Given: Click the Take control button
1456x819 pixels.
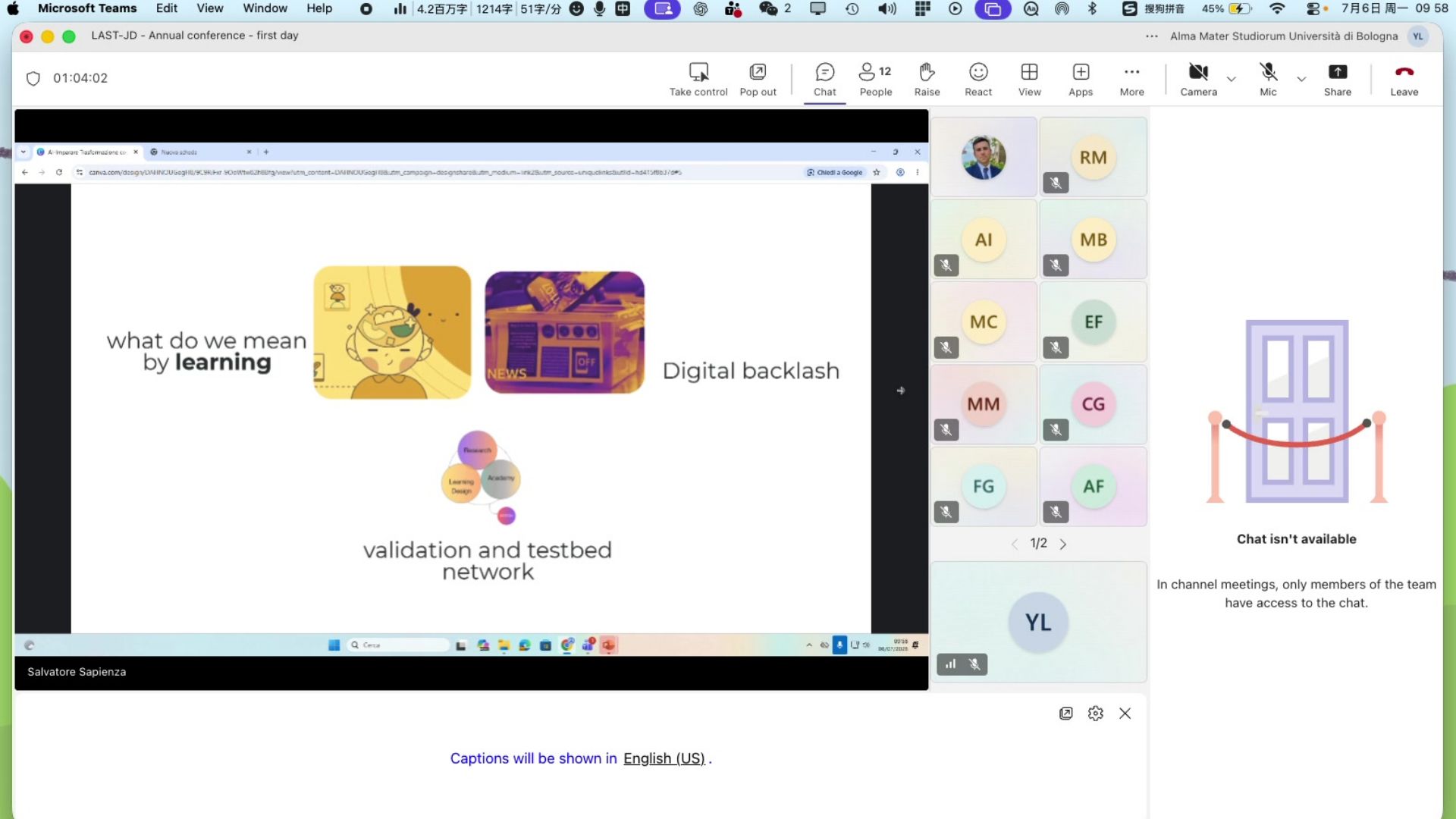Looking at the screenshot, I should click(698, 80).
